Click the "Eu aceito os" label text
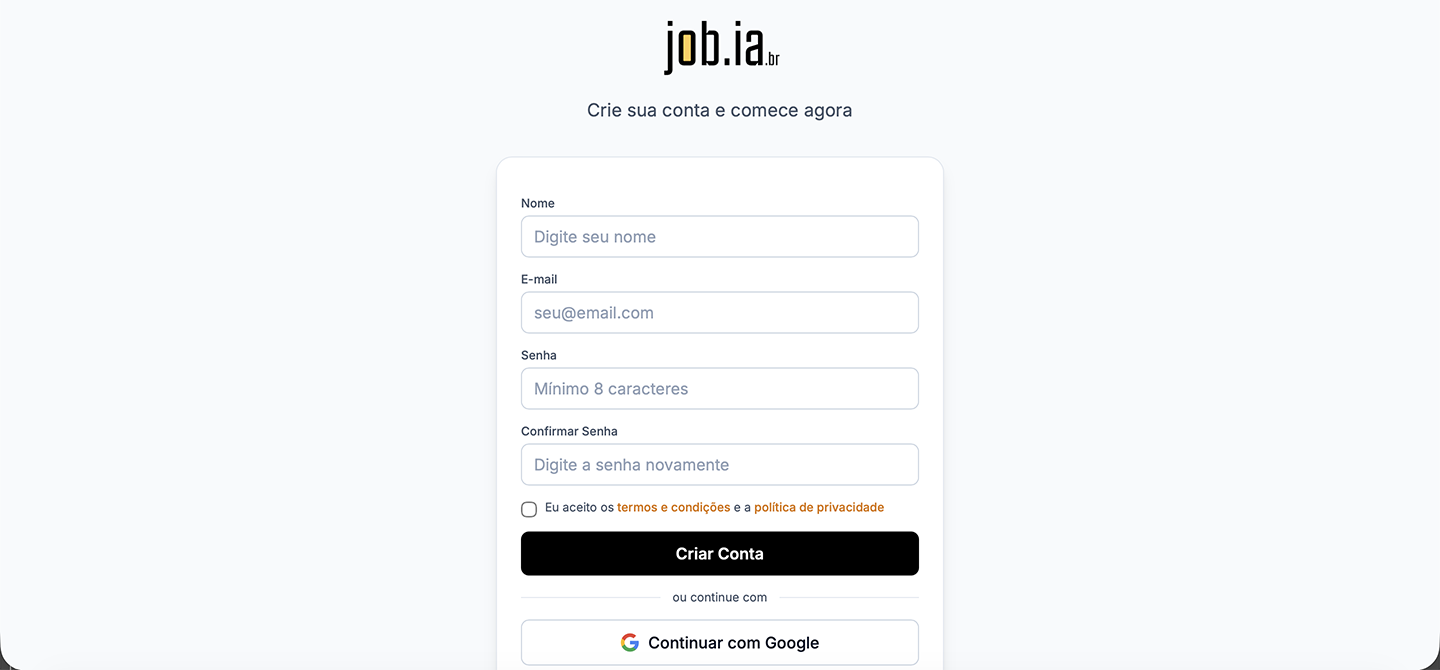Screen dimensions: 1440x670 tap(579, 508)
